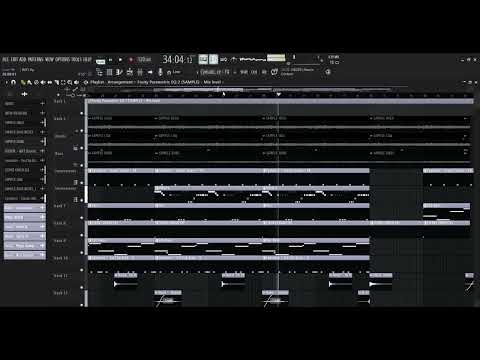This screenshot has width=480, height=360.
Task: Mute Track 9 using its dot
Action: pyautogui.click(x=82, y=252)
